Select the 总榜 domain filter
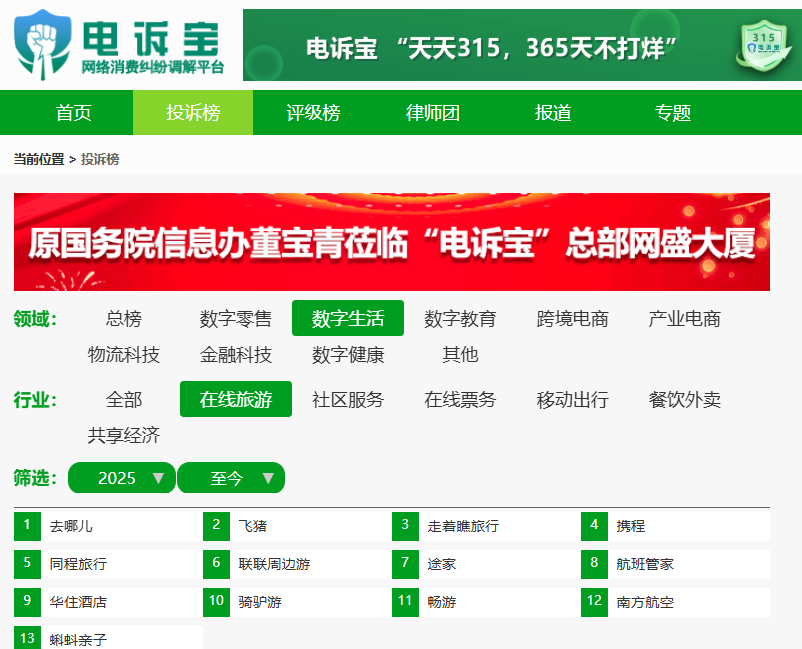 (124, 318)
